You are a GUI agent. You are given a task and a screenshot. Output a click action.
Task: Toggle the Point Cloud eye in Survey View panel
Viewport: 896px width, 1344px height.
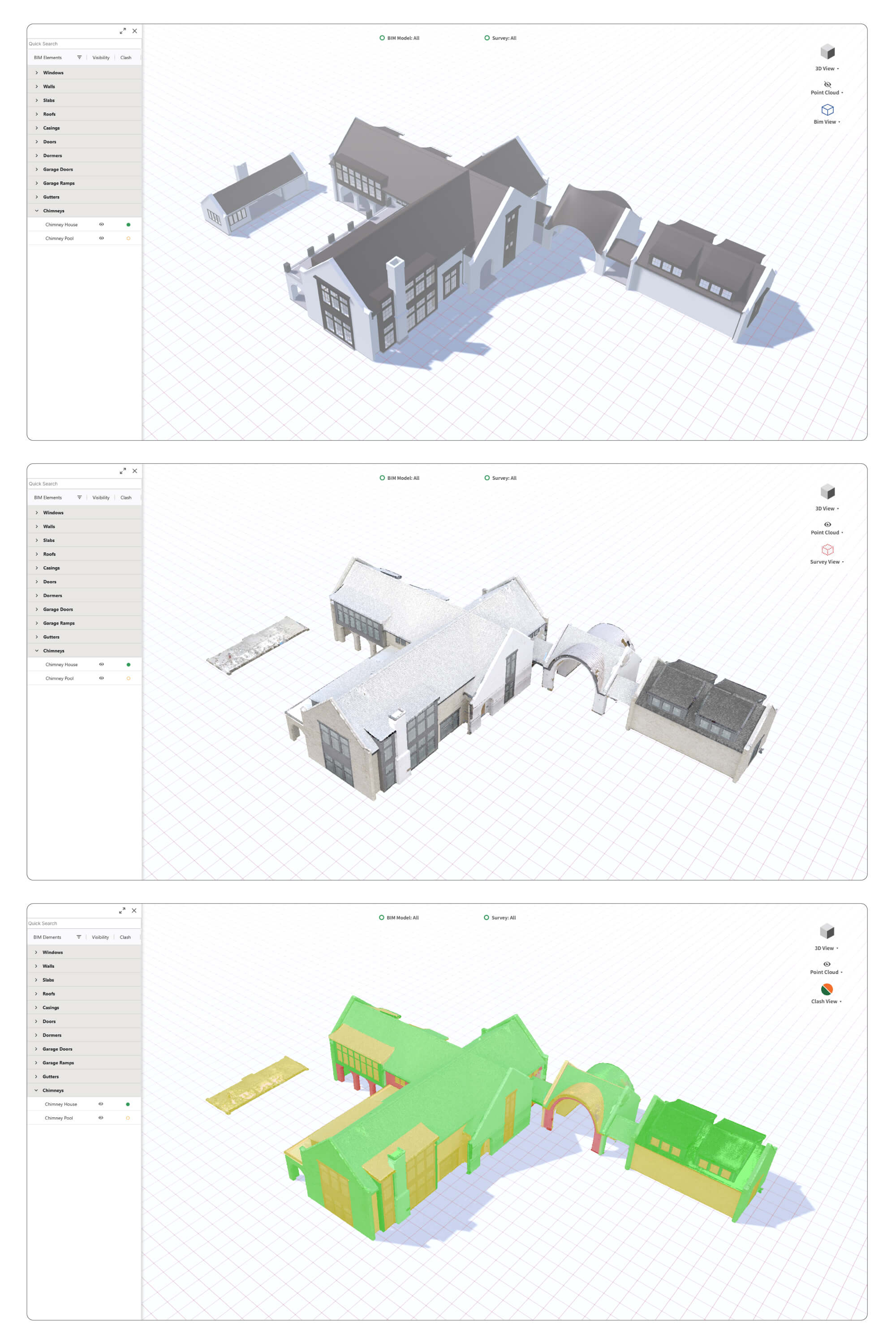827,524
